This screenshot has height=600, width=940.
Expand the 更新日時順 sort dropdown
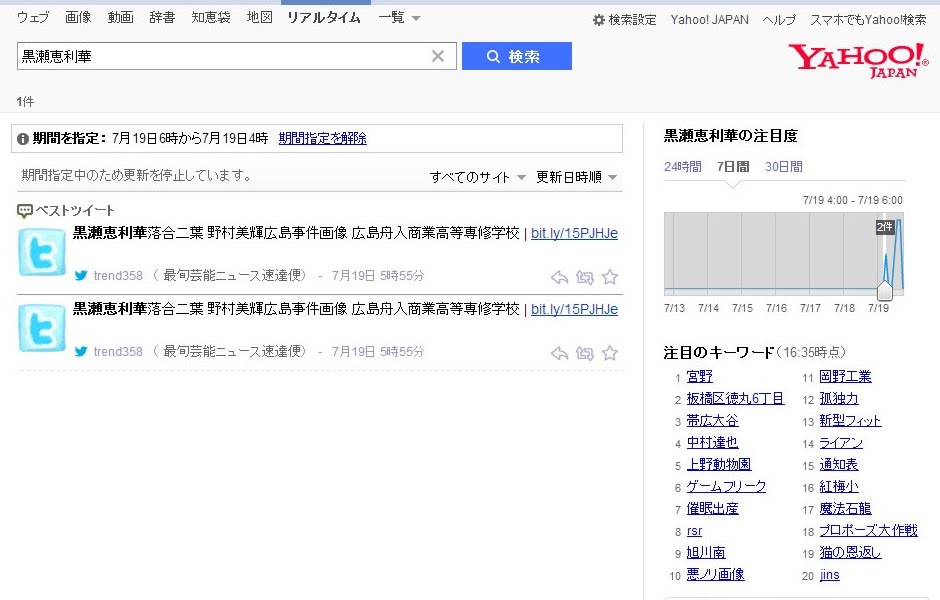576,177
